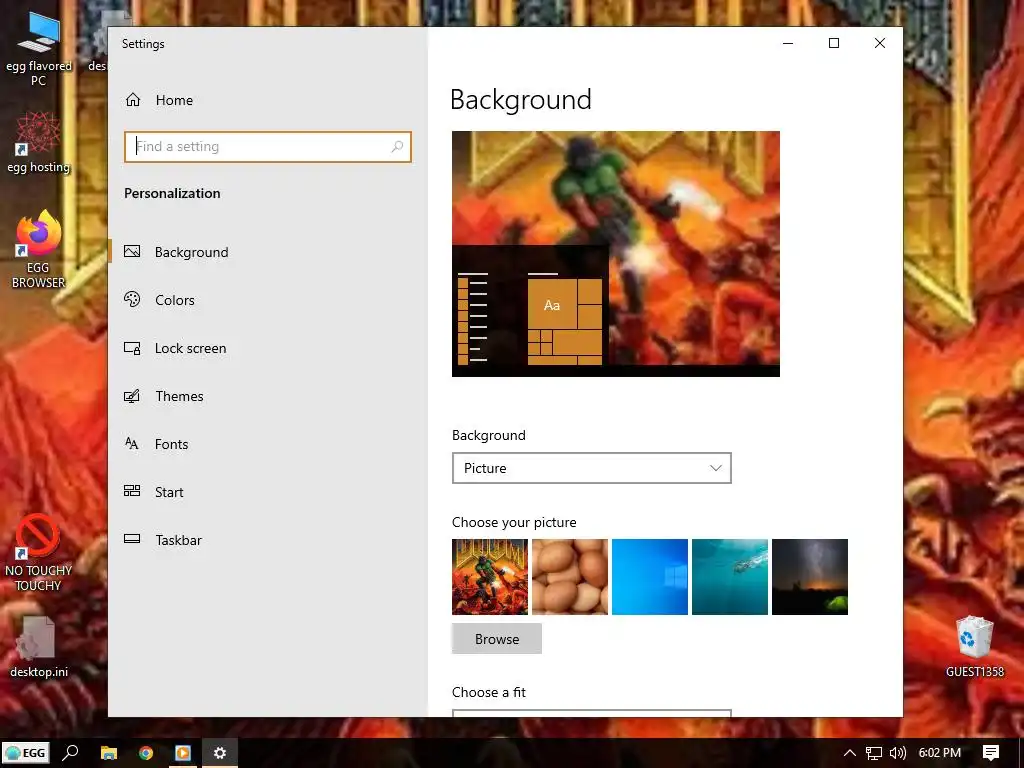Click the large background preview image
This screenshot has height=768, width=1024.
pyautogui.click(x=616, y=253)
